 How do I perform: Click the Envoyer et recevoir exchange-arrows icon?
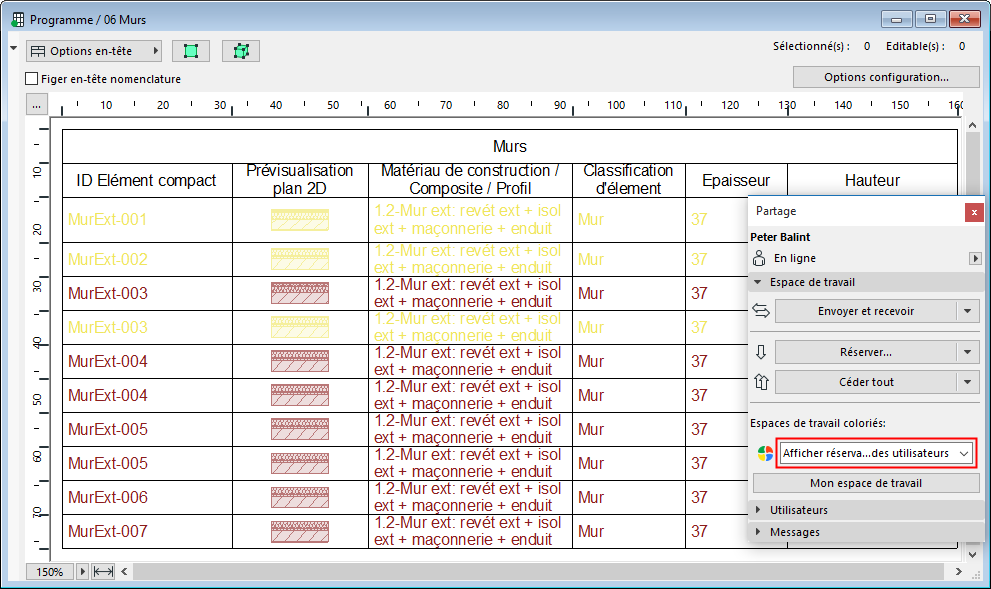pos(761,311)
